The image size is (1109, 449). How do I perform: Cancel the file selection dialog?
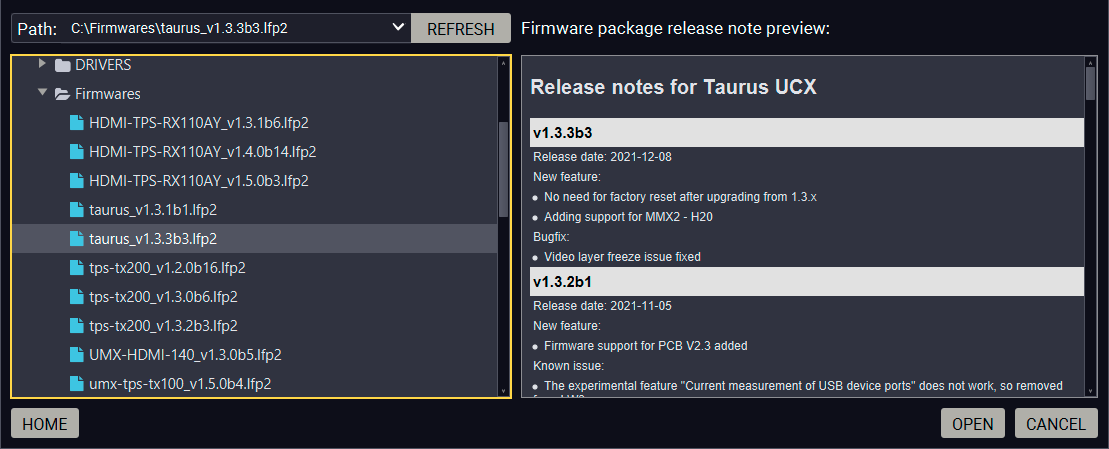tap(1056, 424)
